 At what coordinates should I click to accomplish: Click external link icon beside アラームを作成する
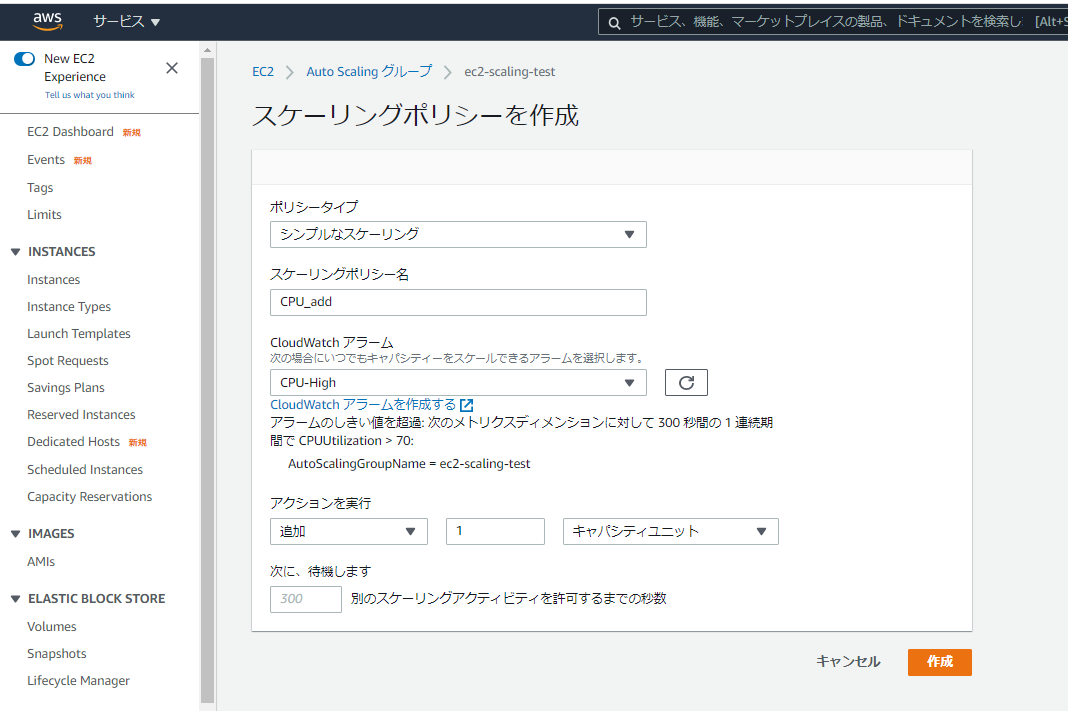coord(467,405)
